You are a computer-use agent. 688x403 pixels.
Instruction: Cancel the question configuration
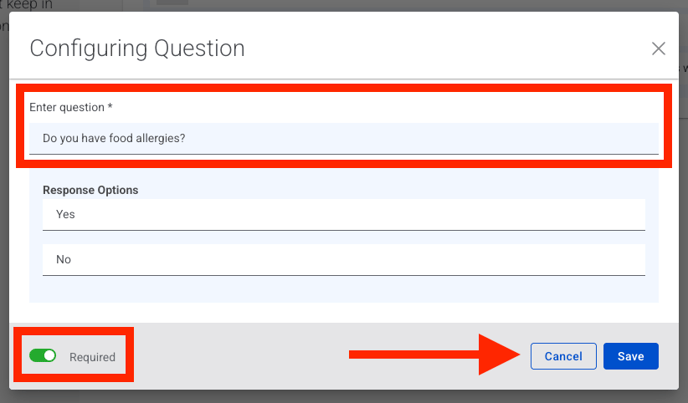[563, 356]
